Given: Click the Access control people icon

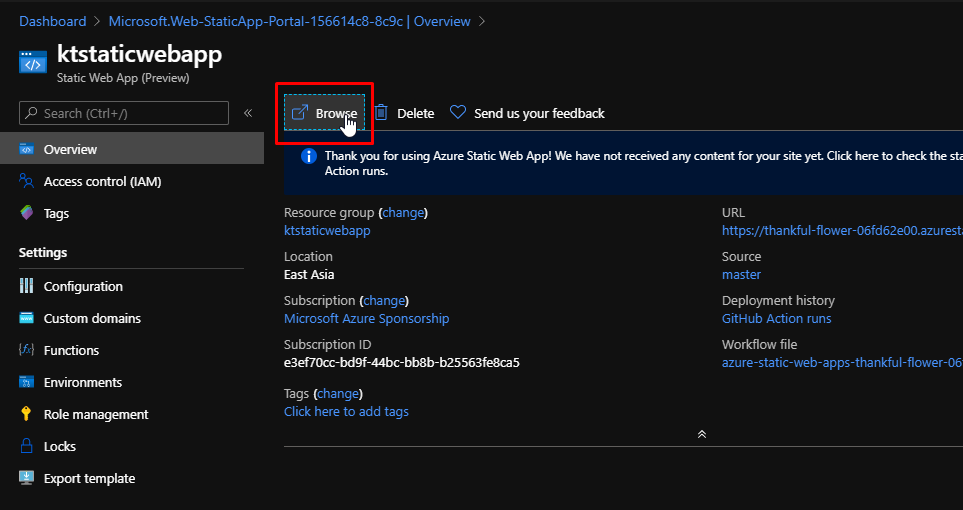Looking at the screenshot, I should [x=26, y=181].
